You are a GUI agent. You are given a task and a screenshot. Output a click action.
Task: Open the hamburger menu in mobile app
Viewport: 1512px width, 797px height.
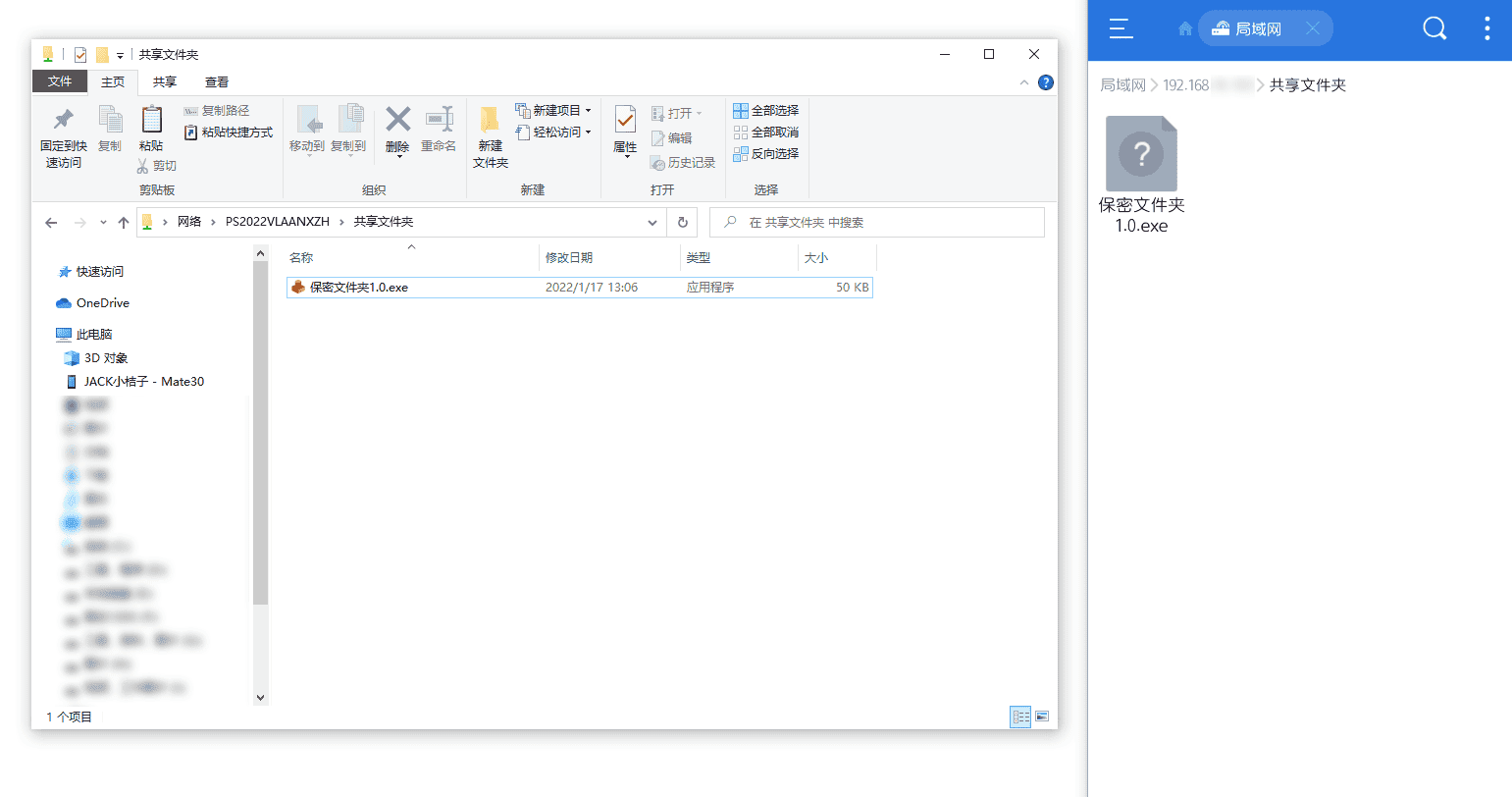[x=1121, y=29]
